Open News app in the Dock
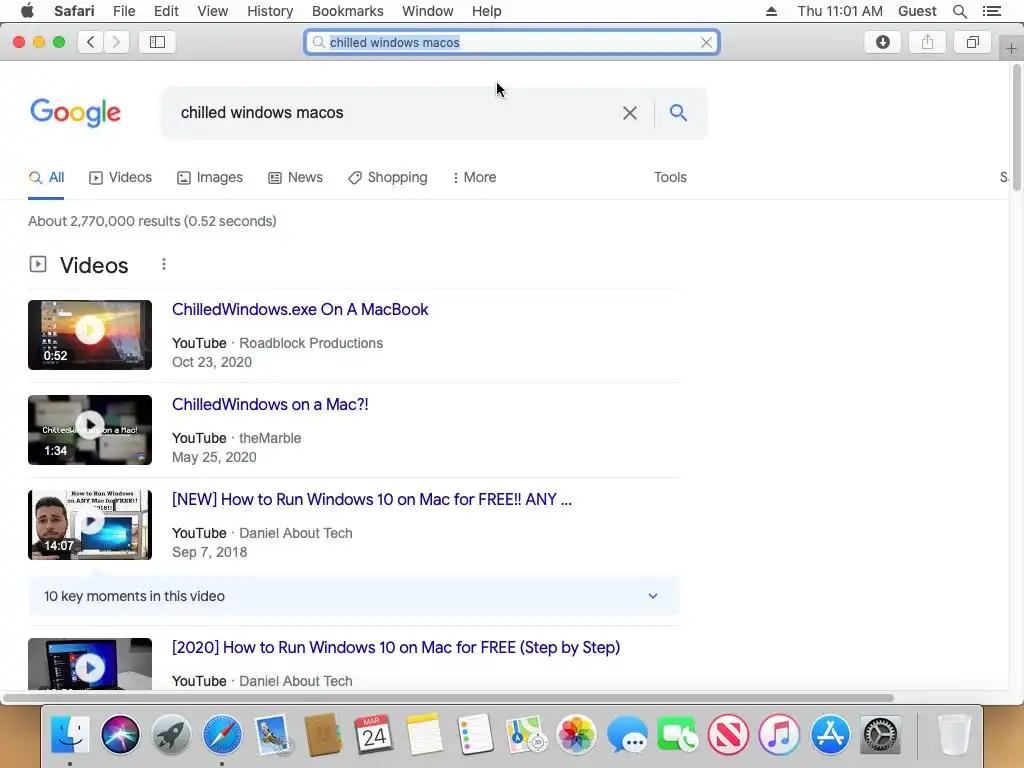The height and width of the screenshot is (768, 1024). click(x=728, y=735)
